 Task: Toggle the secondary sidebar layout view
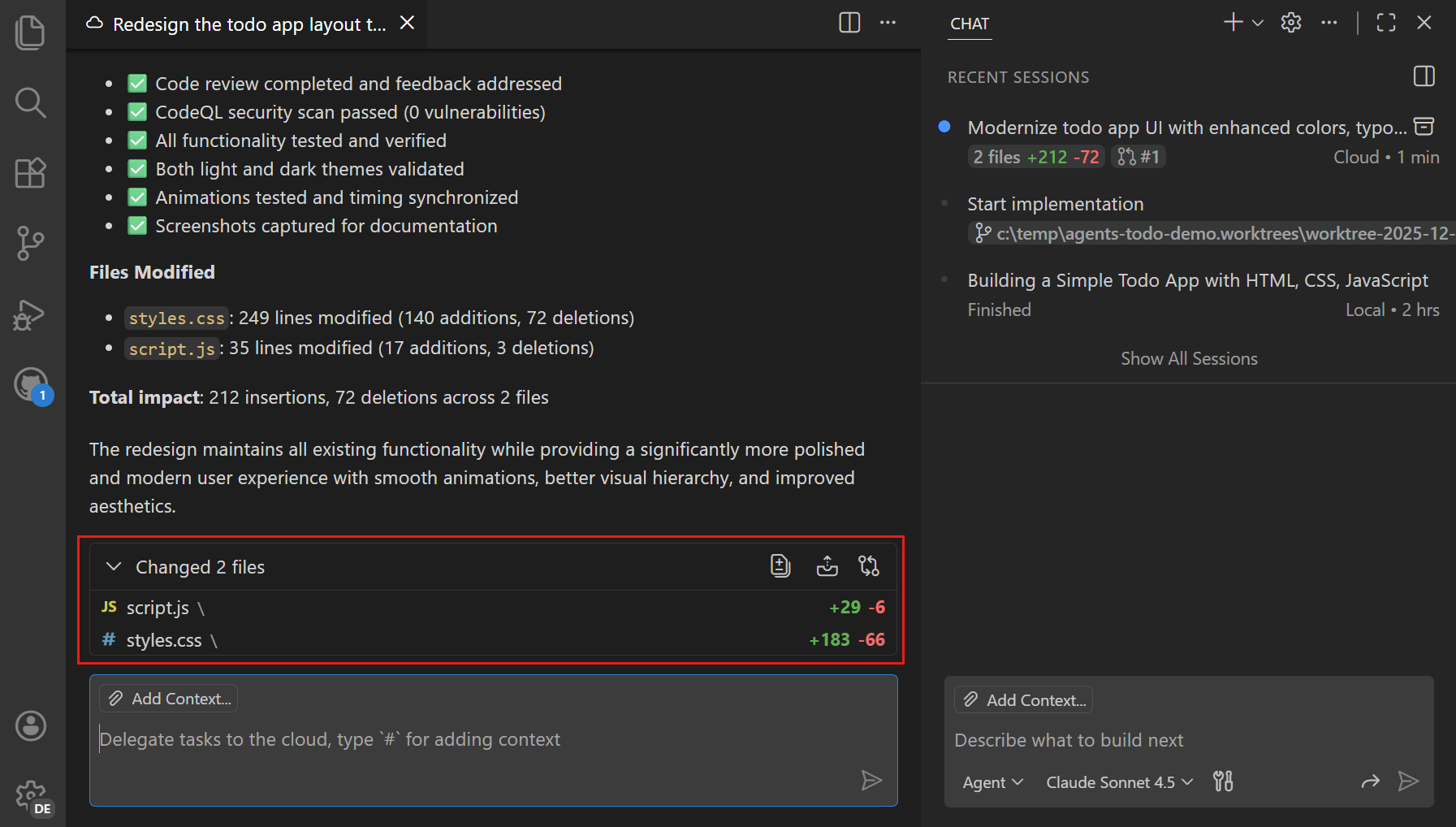(1424, 76)
